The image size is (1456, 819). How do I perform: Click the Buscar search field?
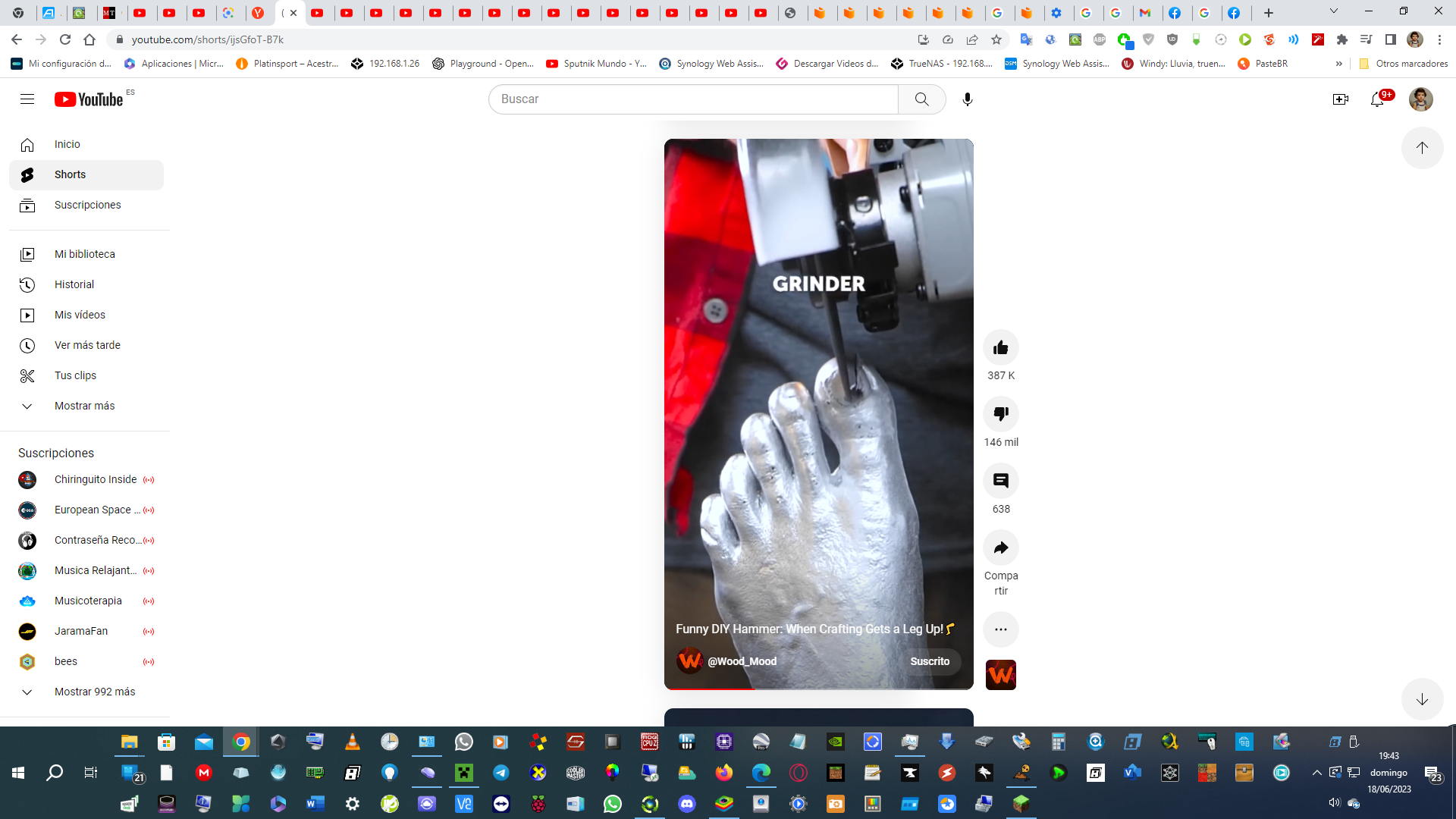pyautogui.click(x=694, y=99)
